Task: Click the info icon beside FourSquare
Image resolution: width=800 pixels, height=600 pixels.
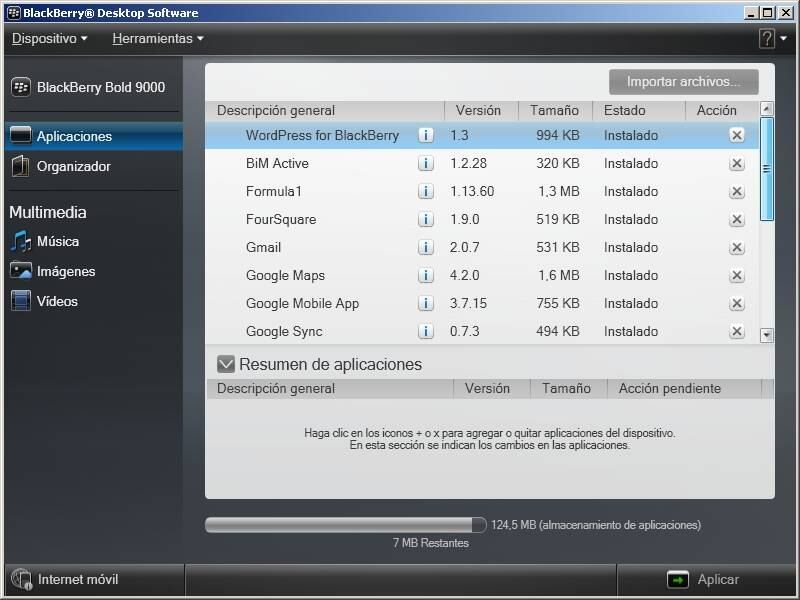Action: coord(426,220)
